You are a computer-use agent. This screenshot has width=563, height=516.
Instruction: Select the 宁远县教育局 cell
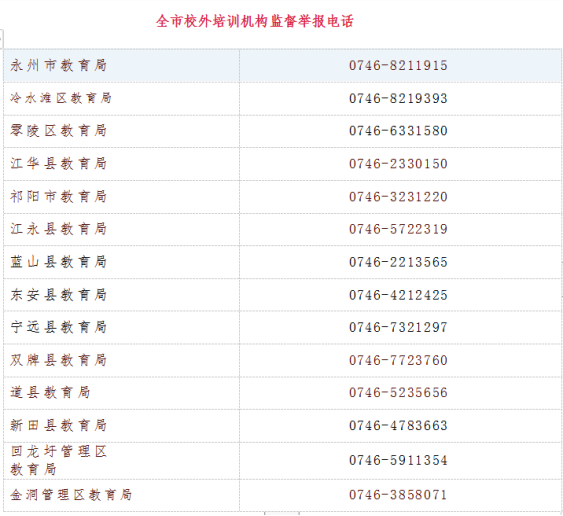(121, 327)
